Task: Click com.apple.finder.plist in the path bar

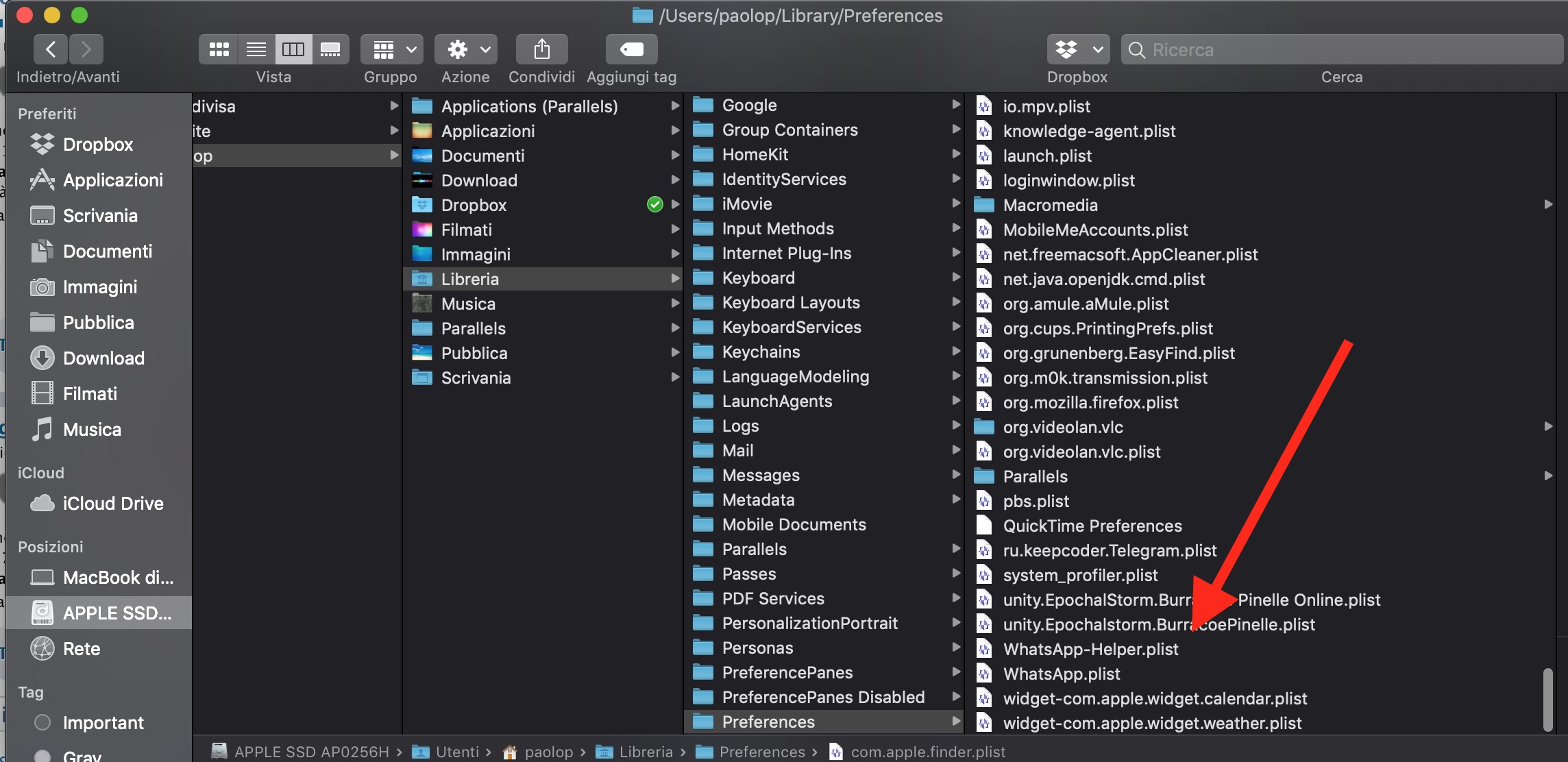Action: [917, 752]
